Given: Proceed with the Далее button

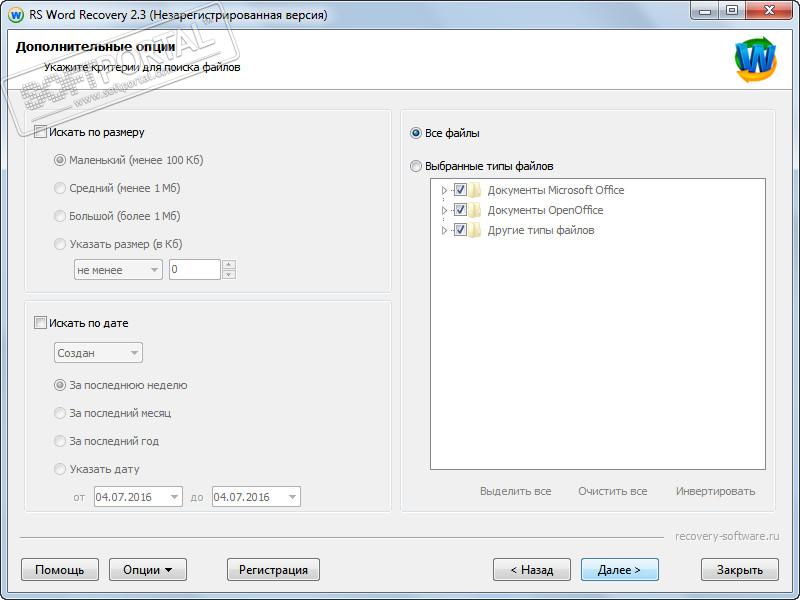Looking at the screenshot, I should [620, 569].
